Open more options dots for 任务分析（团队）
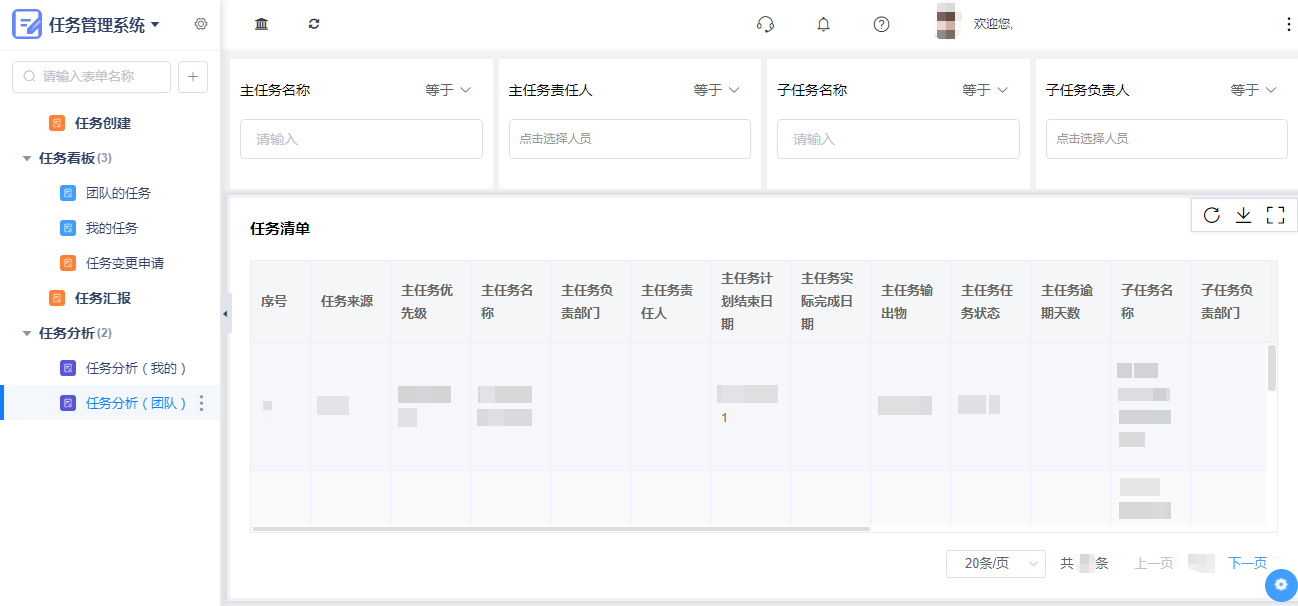The height and width of the screenshot is (606, 1298). point(202,403)
